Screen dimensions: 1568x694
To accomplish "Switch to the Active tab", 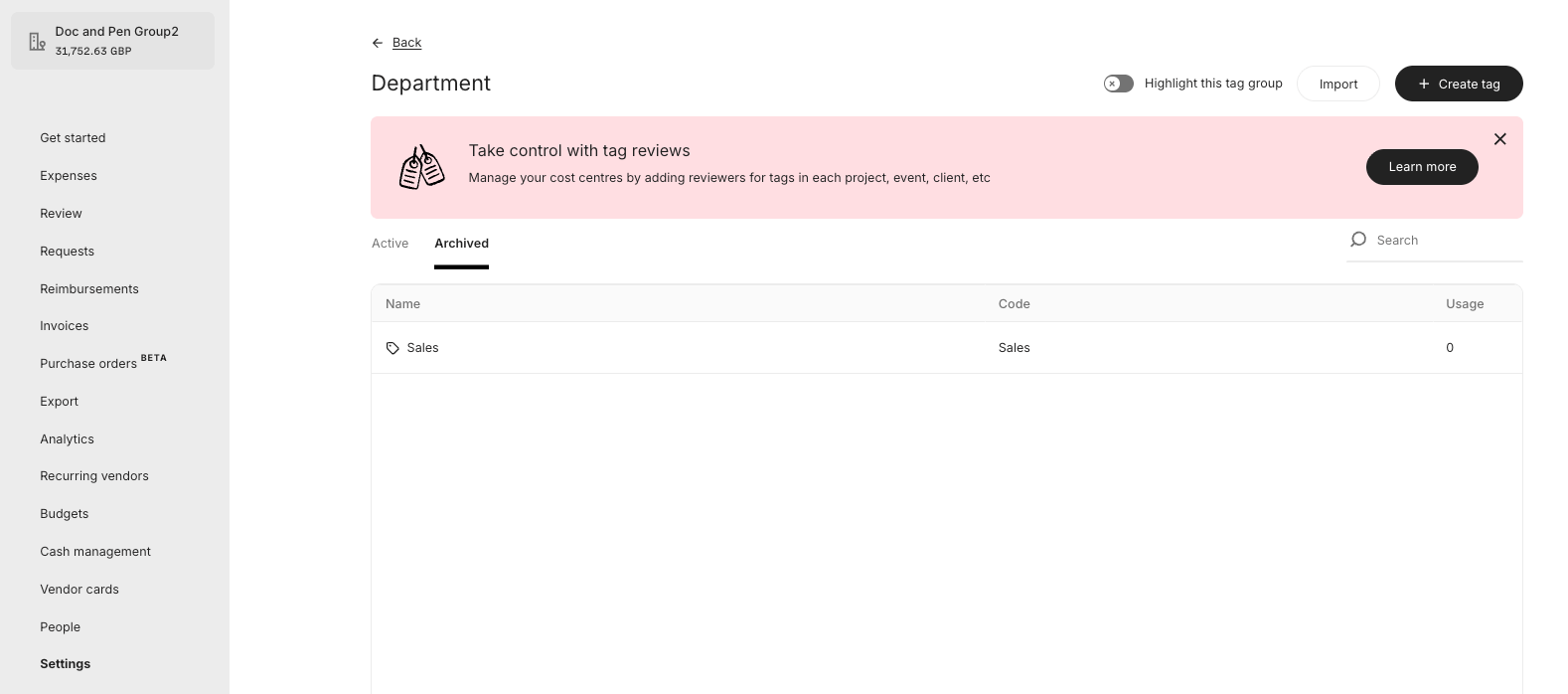I will [390, 243].
